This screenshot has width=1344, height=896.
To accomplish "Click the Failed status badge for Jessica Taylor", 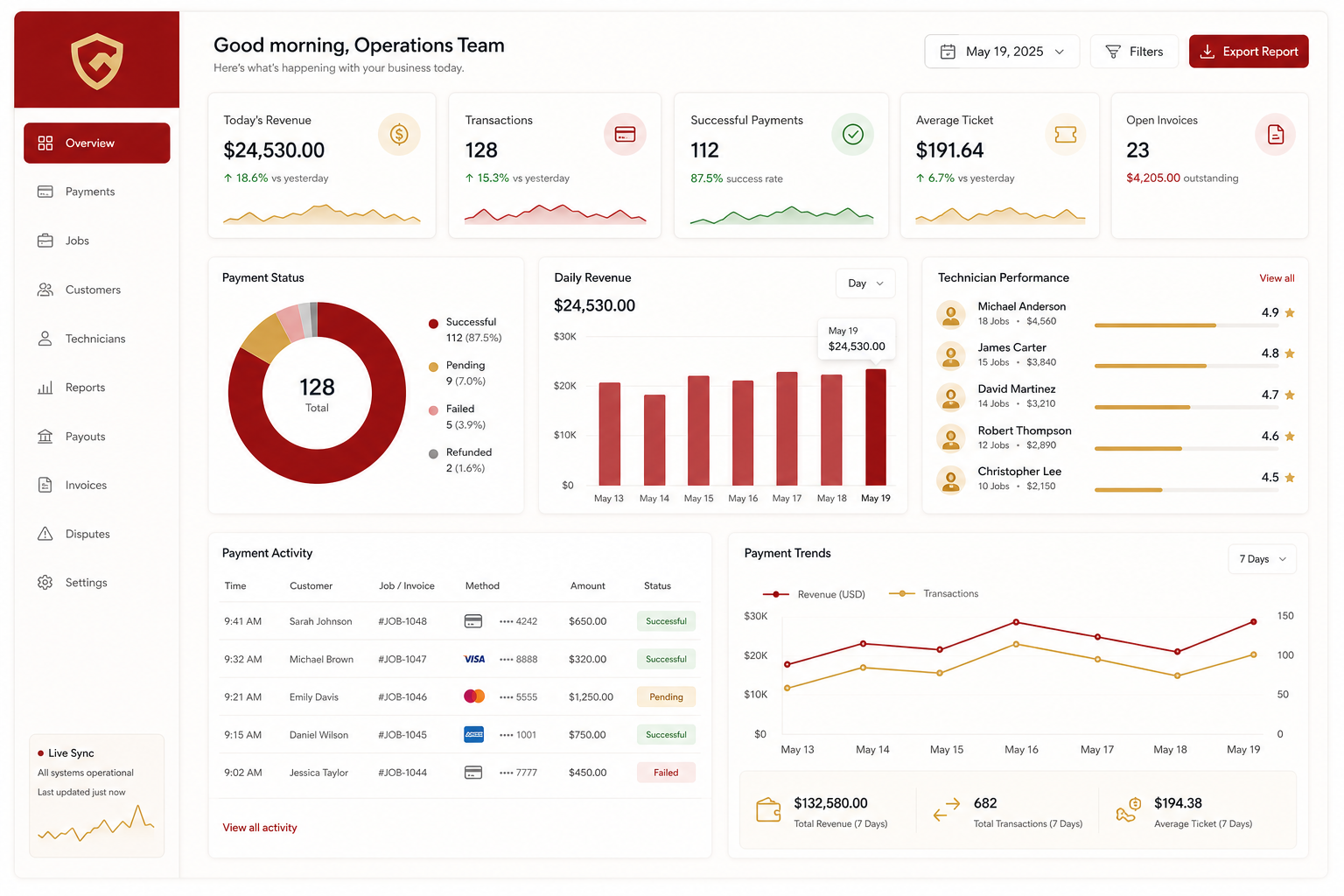I will (x=666, y=773).
